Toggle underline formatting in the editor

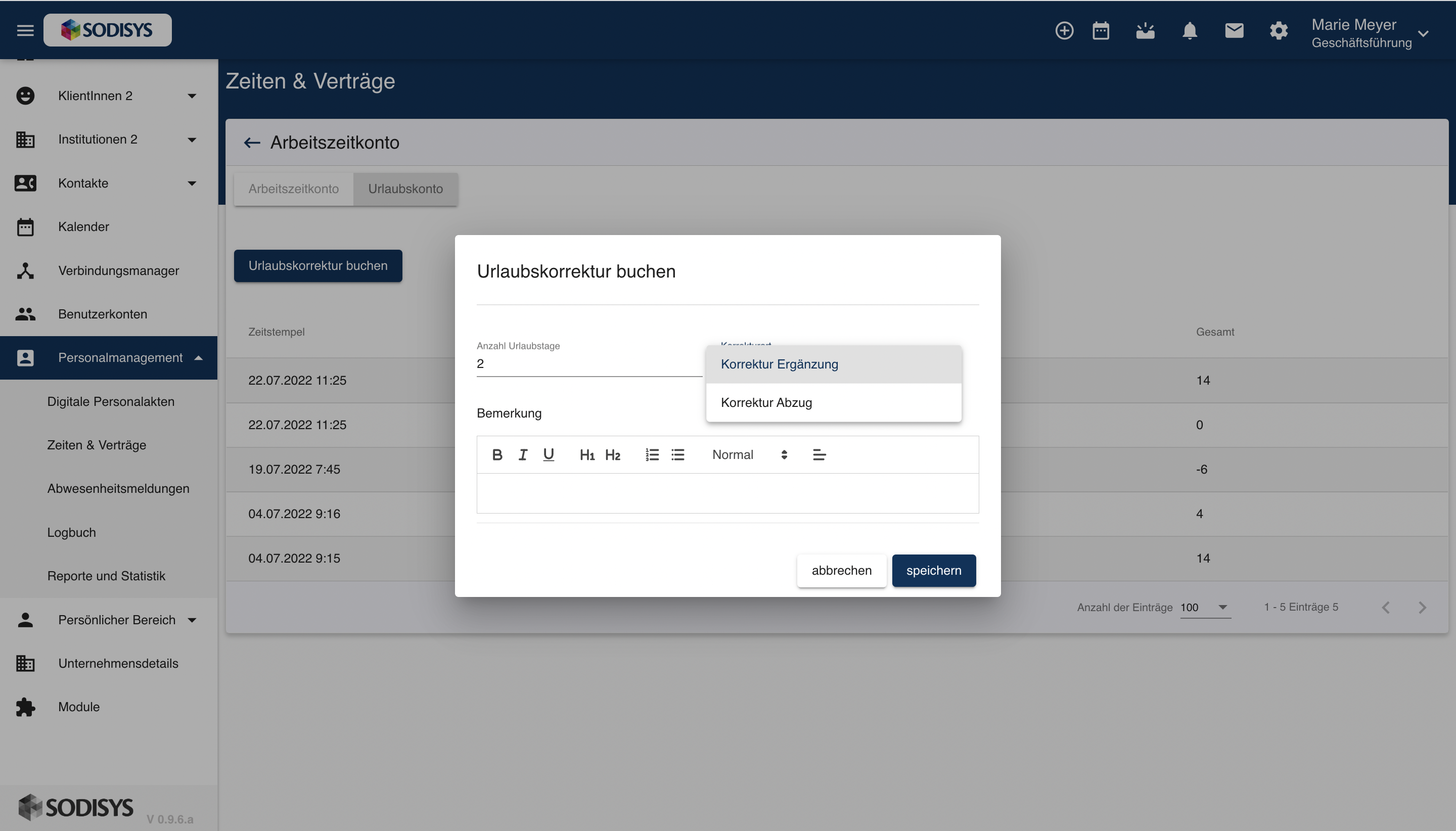coord(549,455)
